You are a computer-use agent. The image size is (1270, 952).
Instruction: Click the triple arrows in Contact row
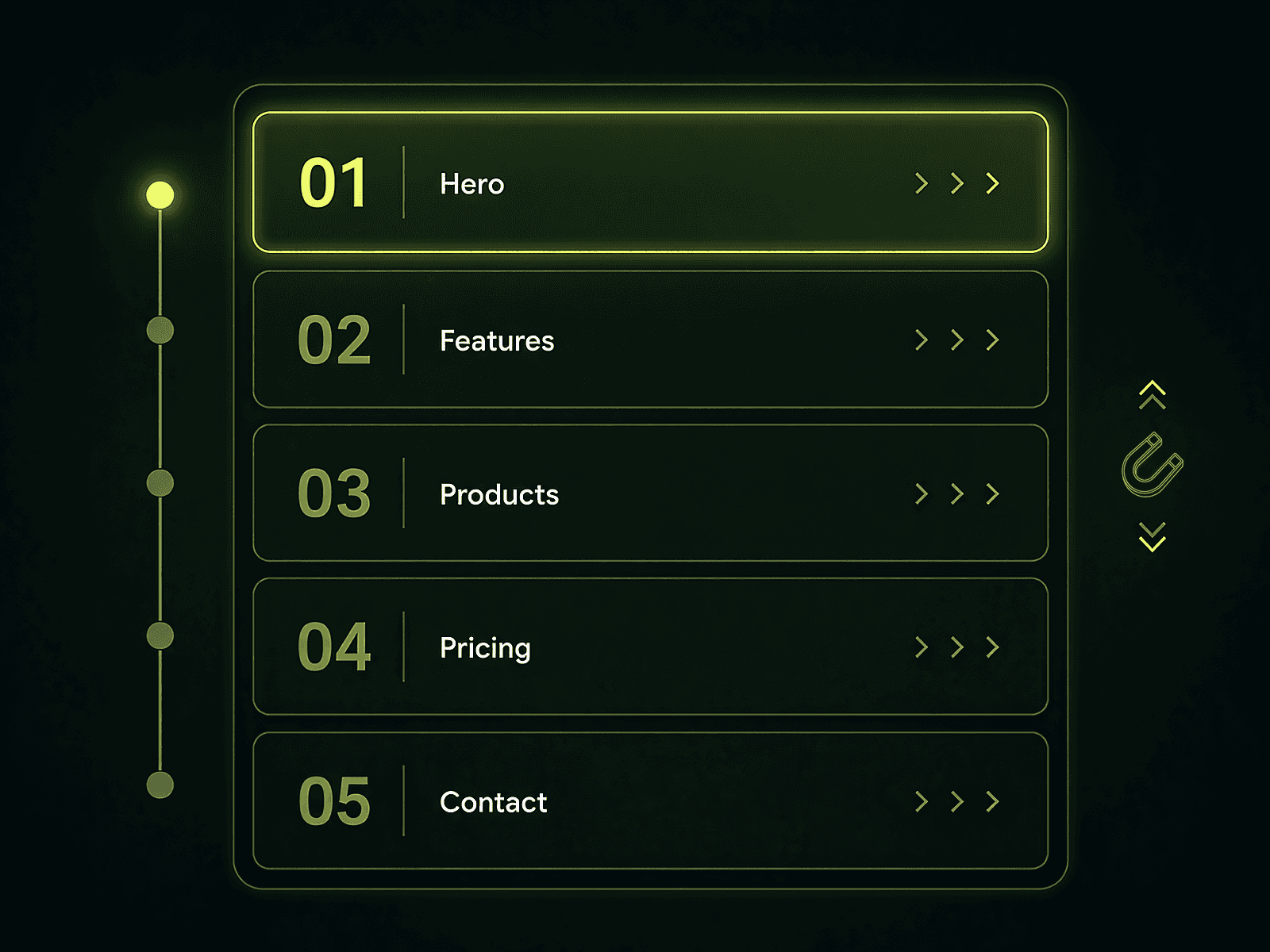(x=957, y=801)
